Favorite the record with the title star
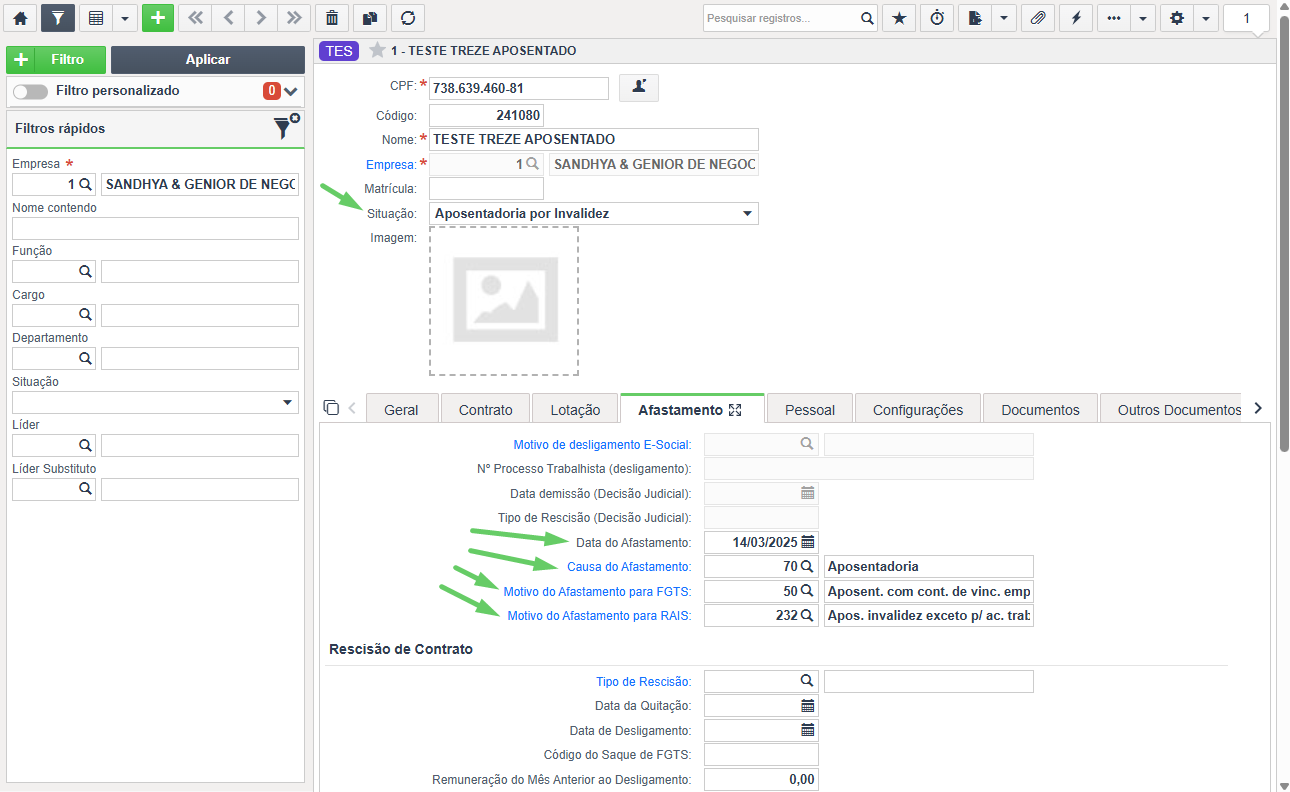Image resolution: width=1290 pixels, height=792 pixels. click(x=377, y=50)
